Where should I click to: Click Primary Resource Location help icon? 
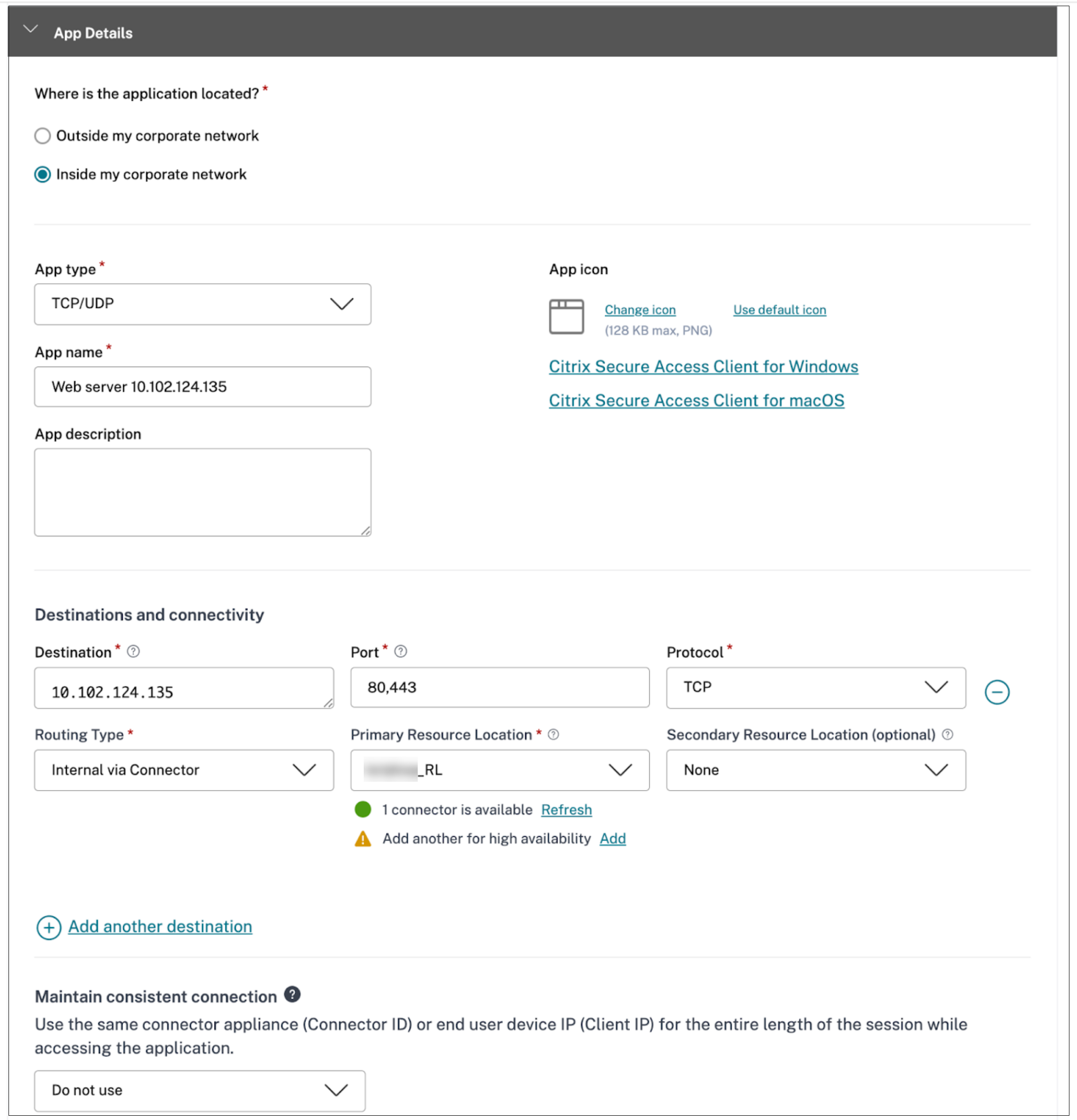(553, 735)
